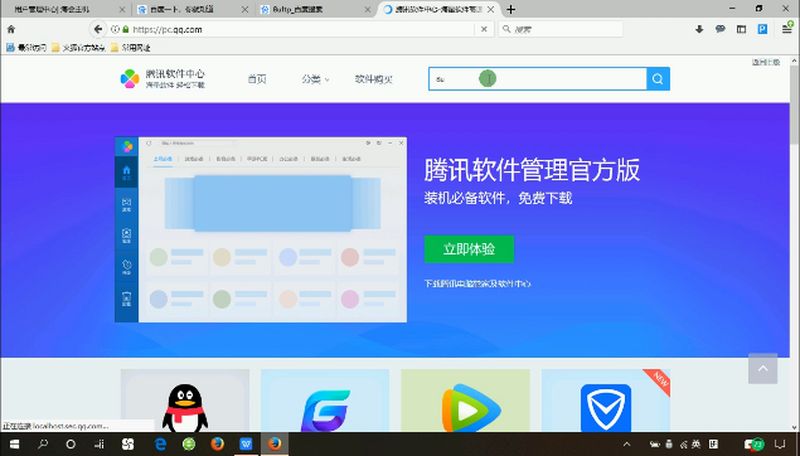This screenshot has height=456, width=800.
Task: Click the blue P extension icon
Action: pos(762,30)
